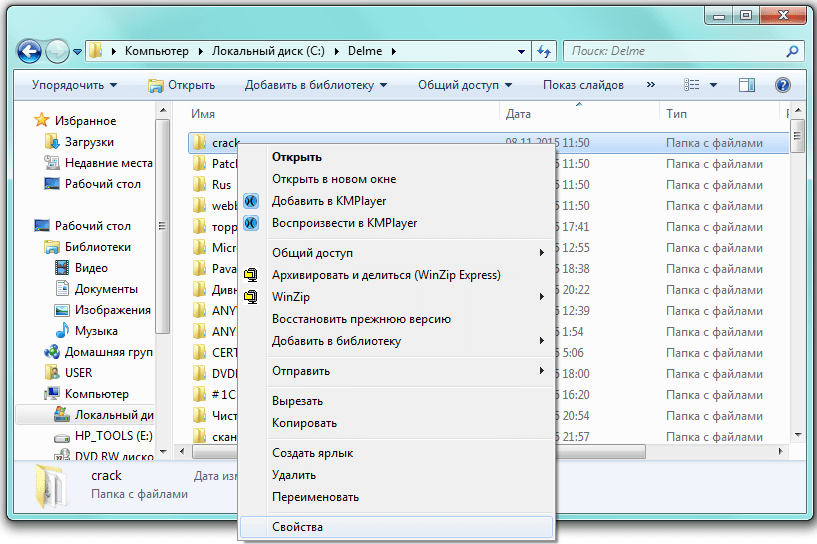817x544 pixels.
Task: Open the view options dropdown arrow
Action: pyautogui.click(x=713, y=85)
